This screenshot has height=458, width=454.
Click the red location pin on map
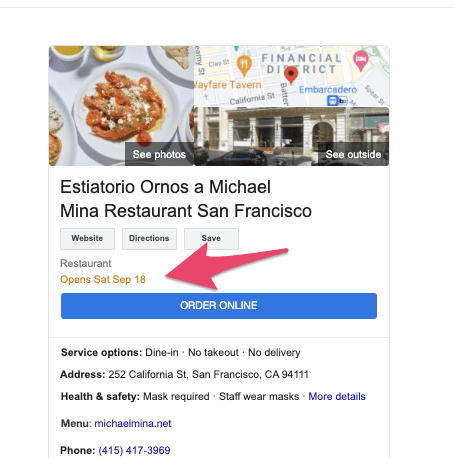[x=291, y=75]
